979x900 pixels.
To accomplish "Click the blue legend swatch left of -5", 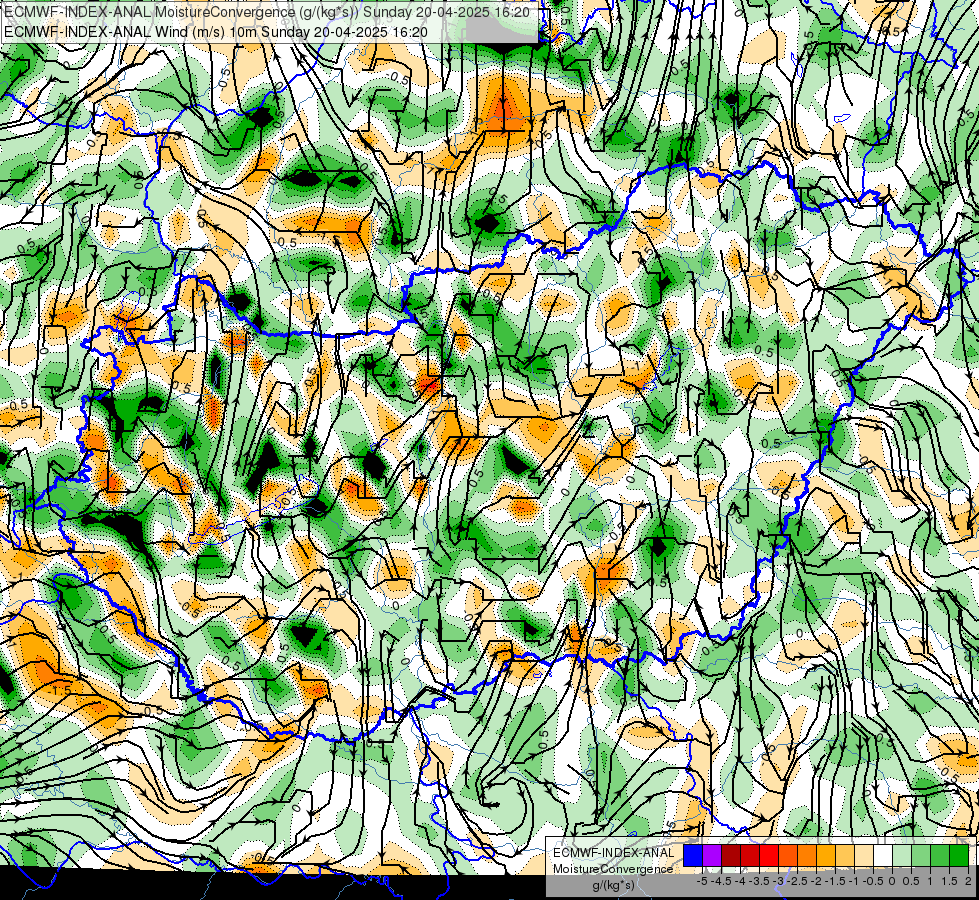I will coord(693,856).
